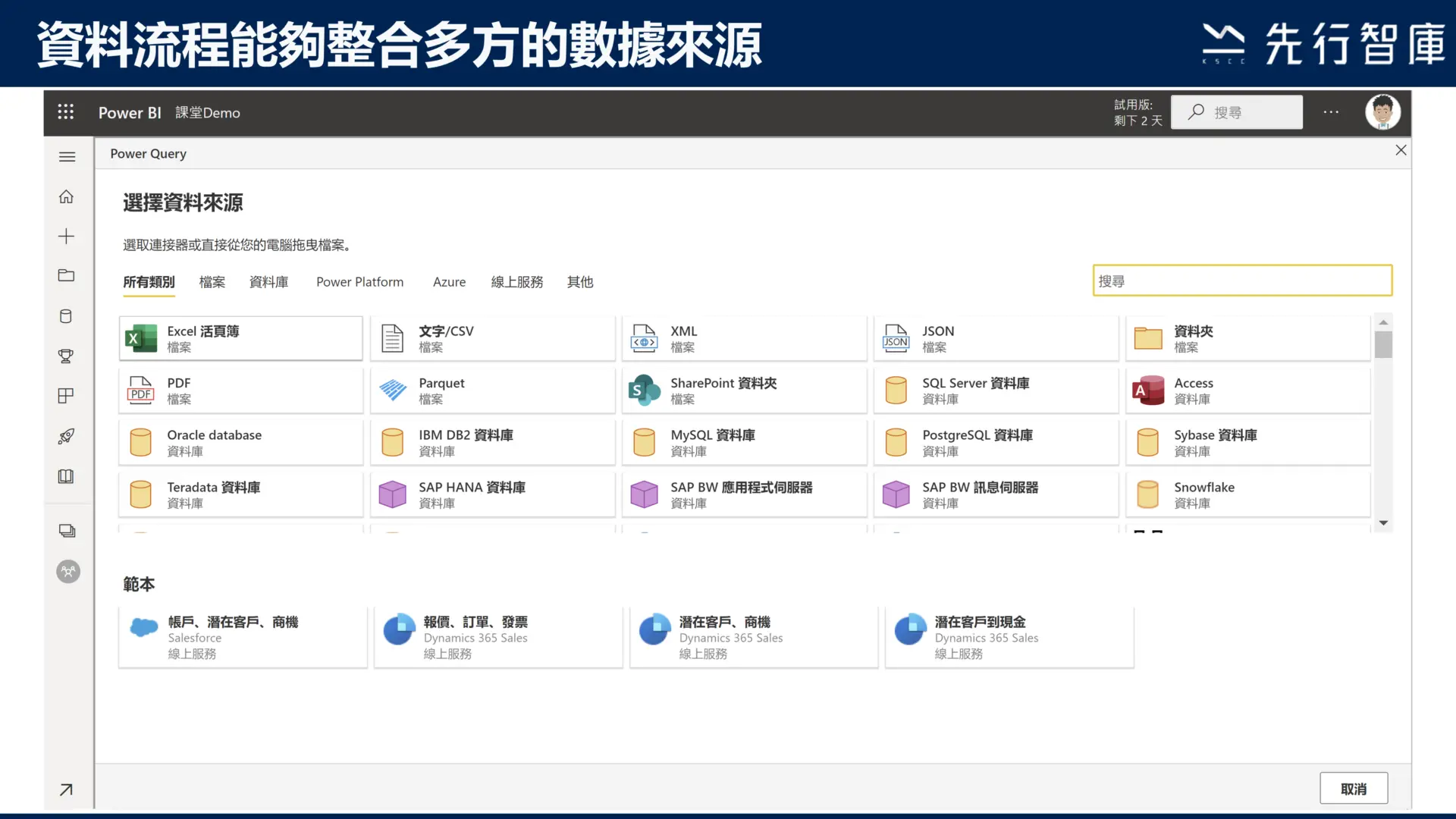This screenshot has width=1456, height=819.
Task: Open the user profile avatar
Action: click(1382, 112)
